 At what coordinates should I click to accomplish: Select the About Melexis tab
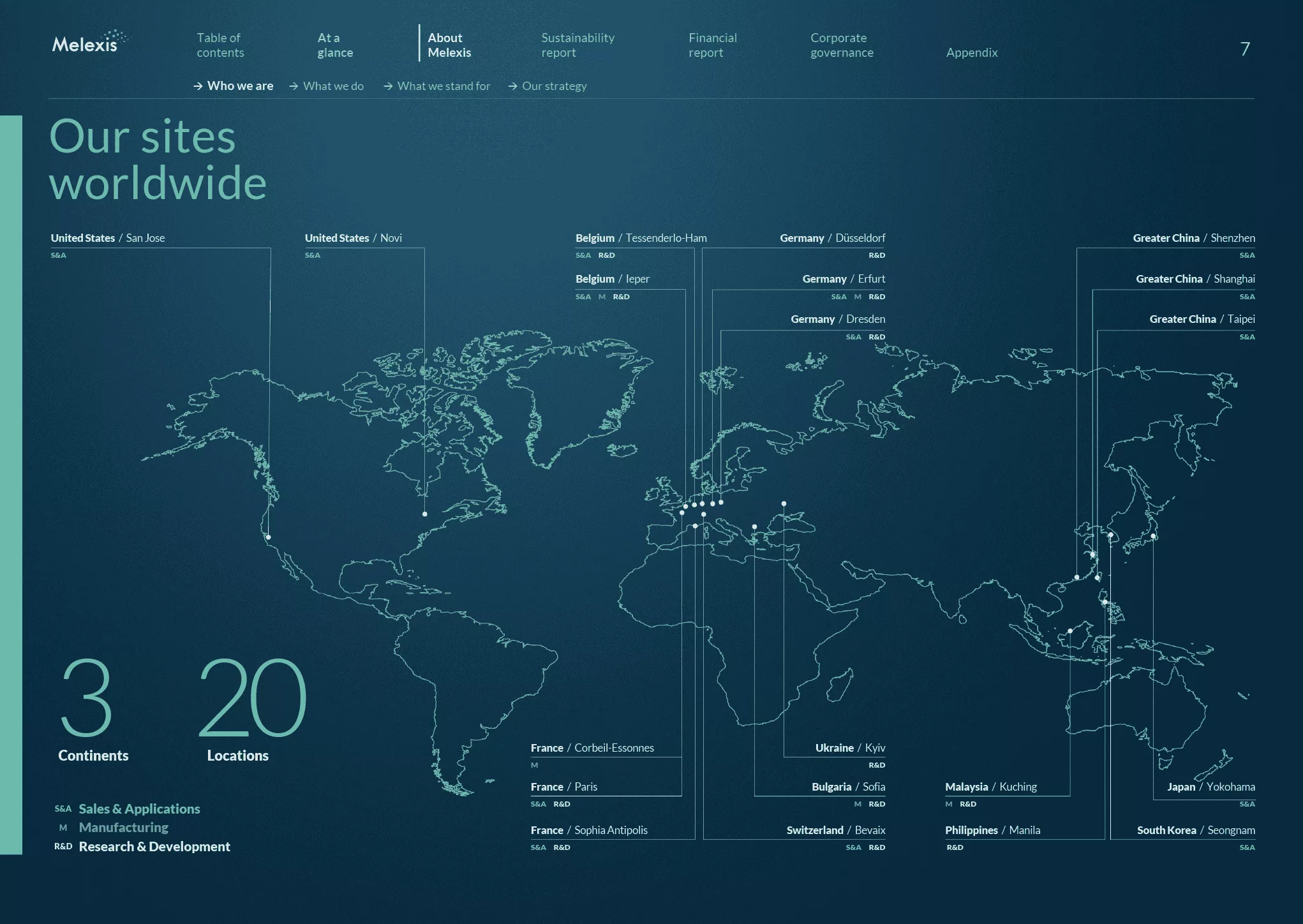coord(449,45)
